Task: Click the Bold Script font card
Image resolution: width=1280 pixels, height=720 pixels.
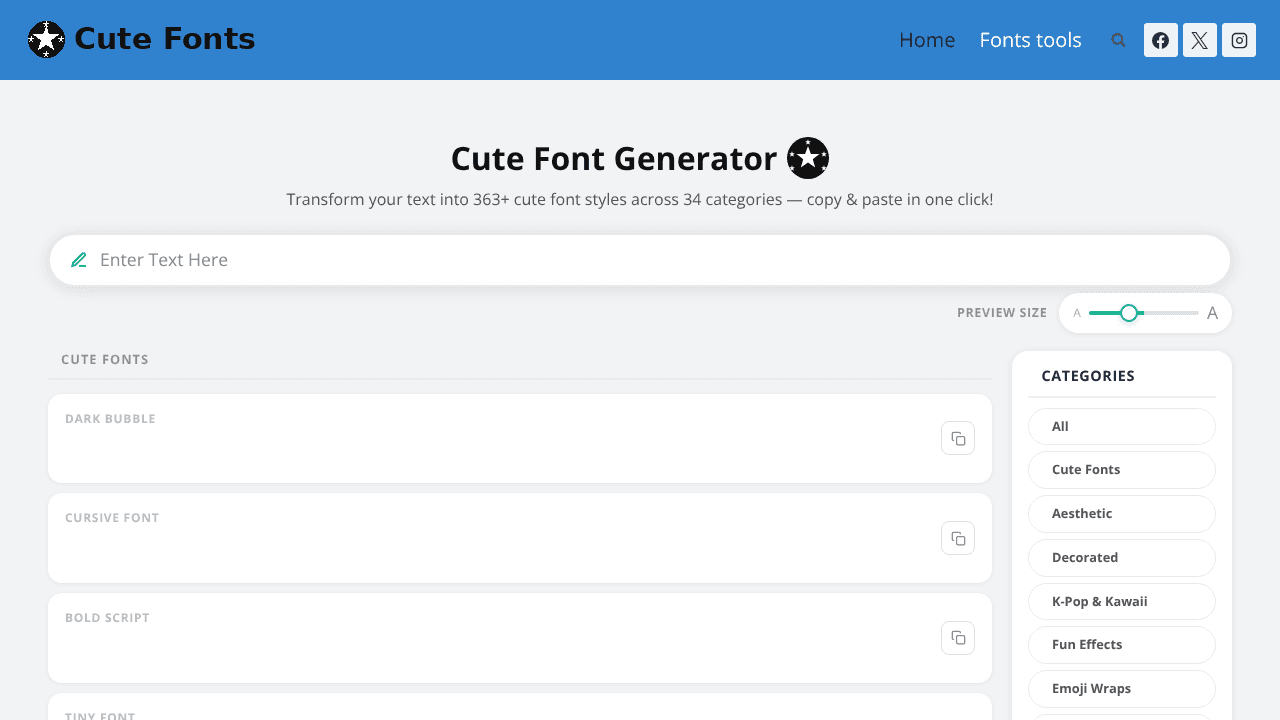Action: click(520, 638)
